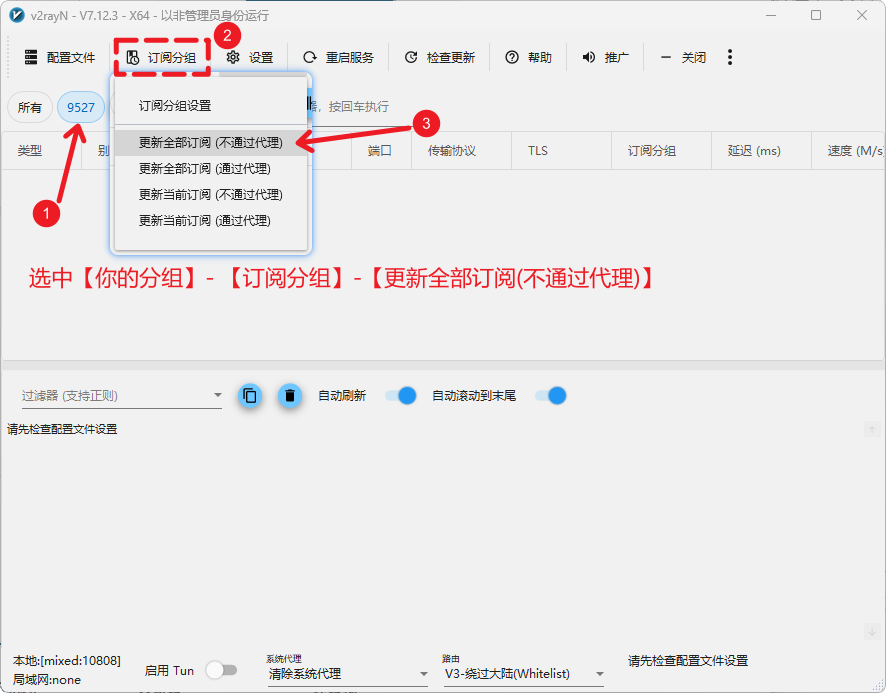This screenshot has width=886, height=693.
Task: Click the 订阅分组 toolbar icon
Action: pyautogui.click(x=133, y=57)
